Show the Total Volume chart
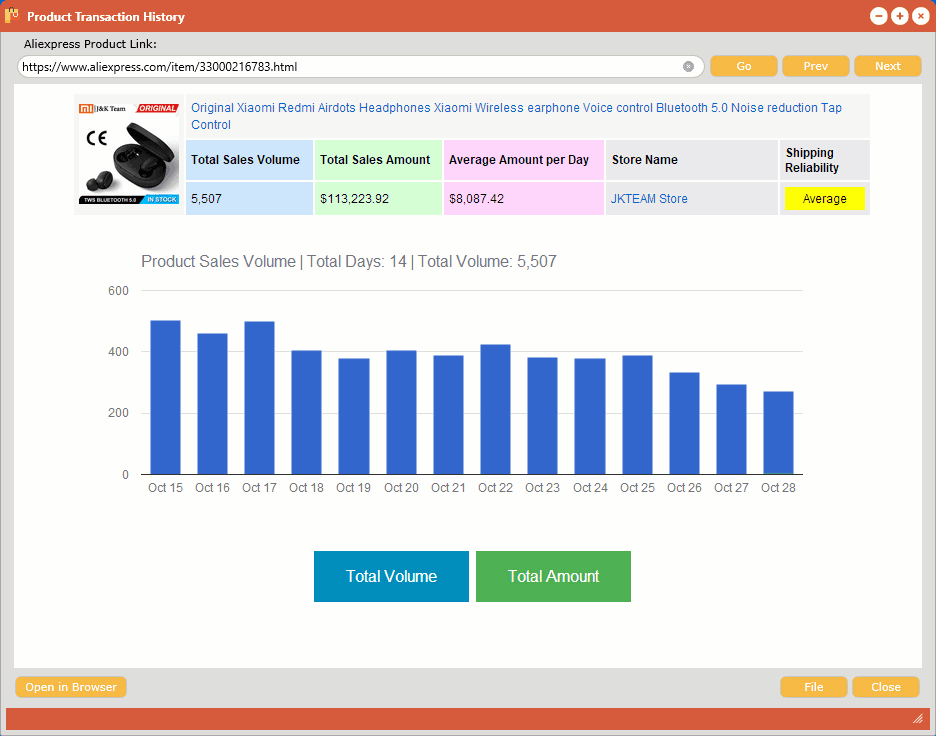The image size is (936, 736). tap(391, 576)
